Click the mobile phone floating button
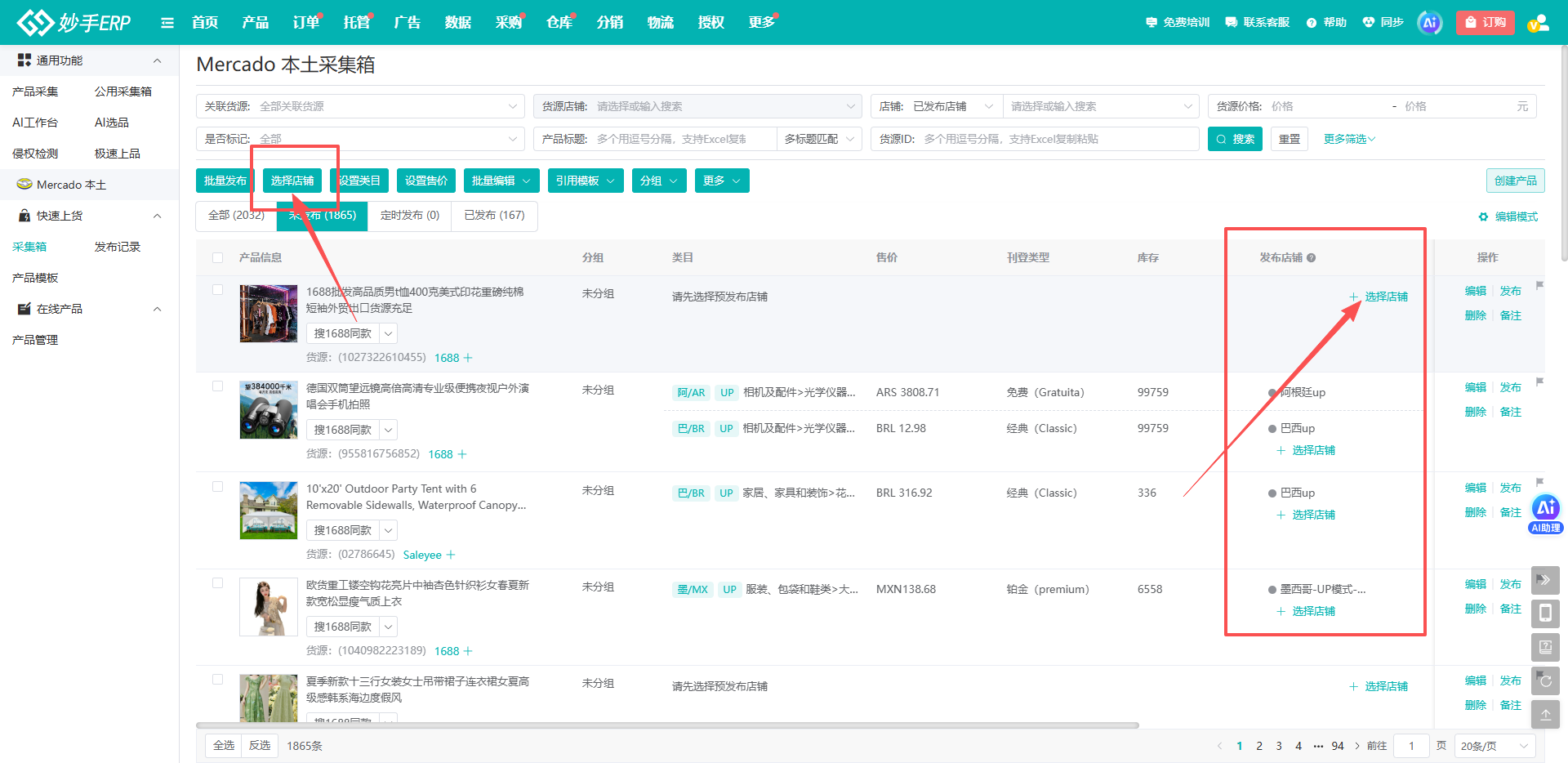This screenshot has height=763, width=1568. (1545, 614)
